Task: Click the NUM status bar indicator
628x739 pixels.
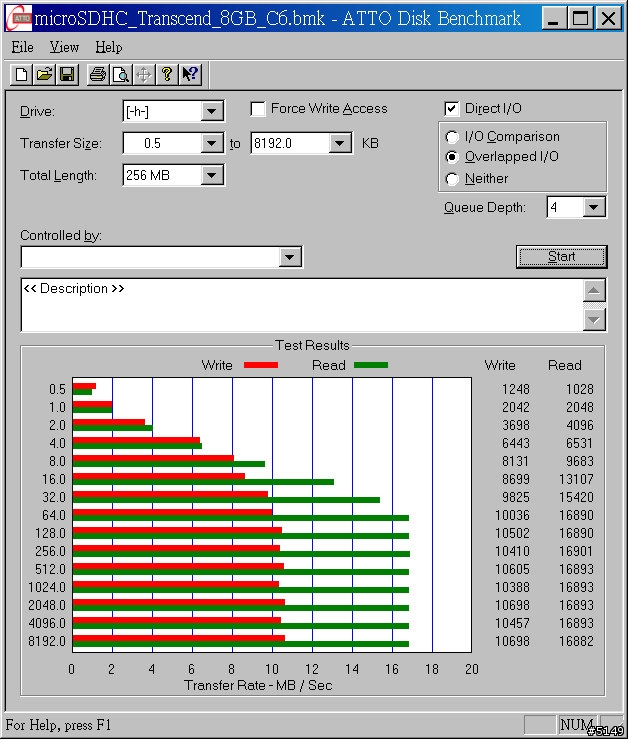Action: coord(576,724)
